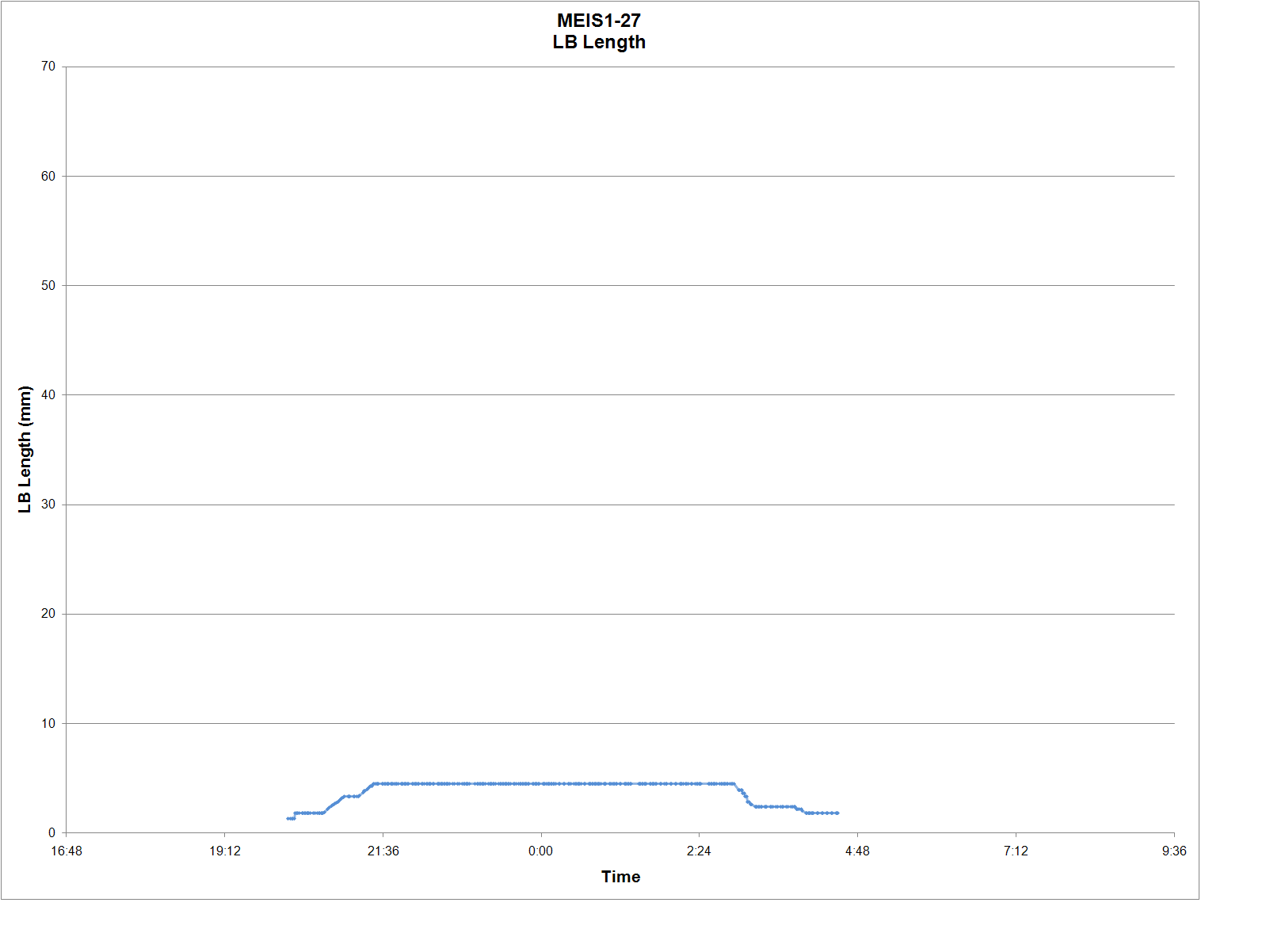Select the 19:12 tick label on the x-axis
The width and height of the screenshot is (1266, 952).
coord(225,851)
